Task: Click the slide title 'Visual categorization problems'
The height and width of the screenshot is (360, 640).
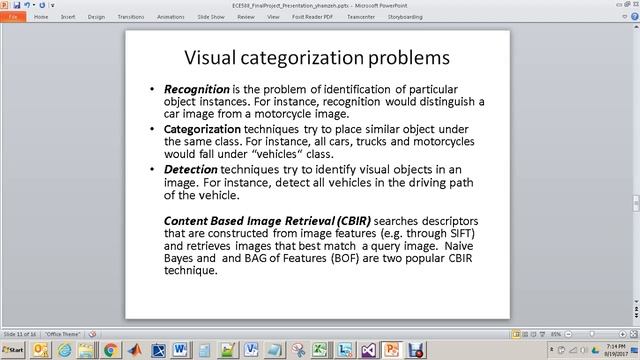Action: tap(317, 58)
